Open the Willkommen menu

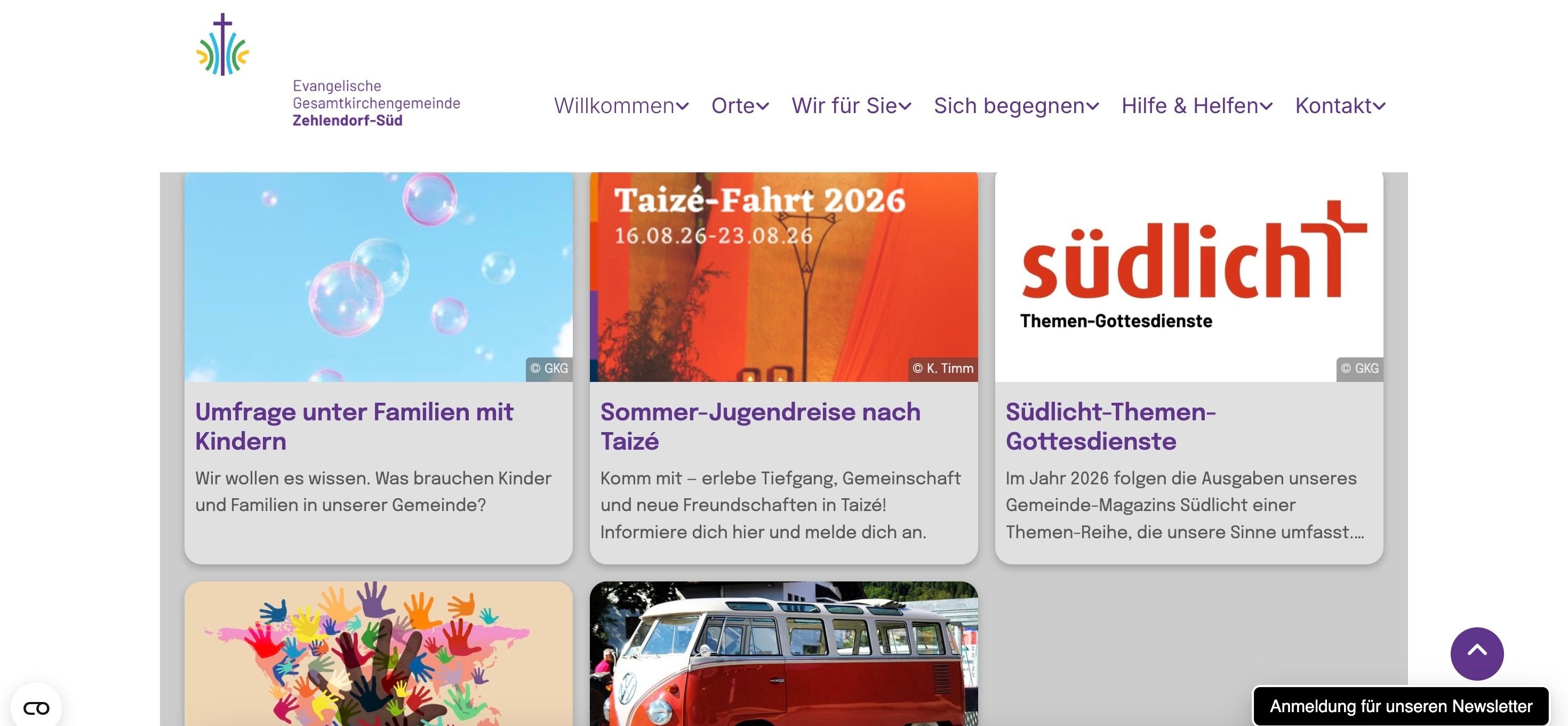(x=614, y=106)
